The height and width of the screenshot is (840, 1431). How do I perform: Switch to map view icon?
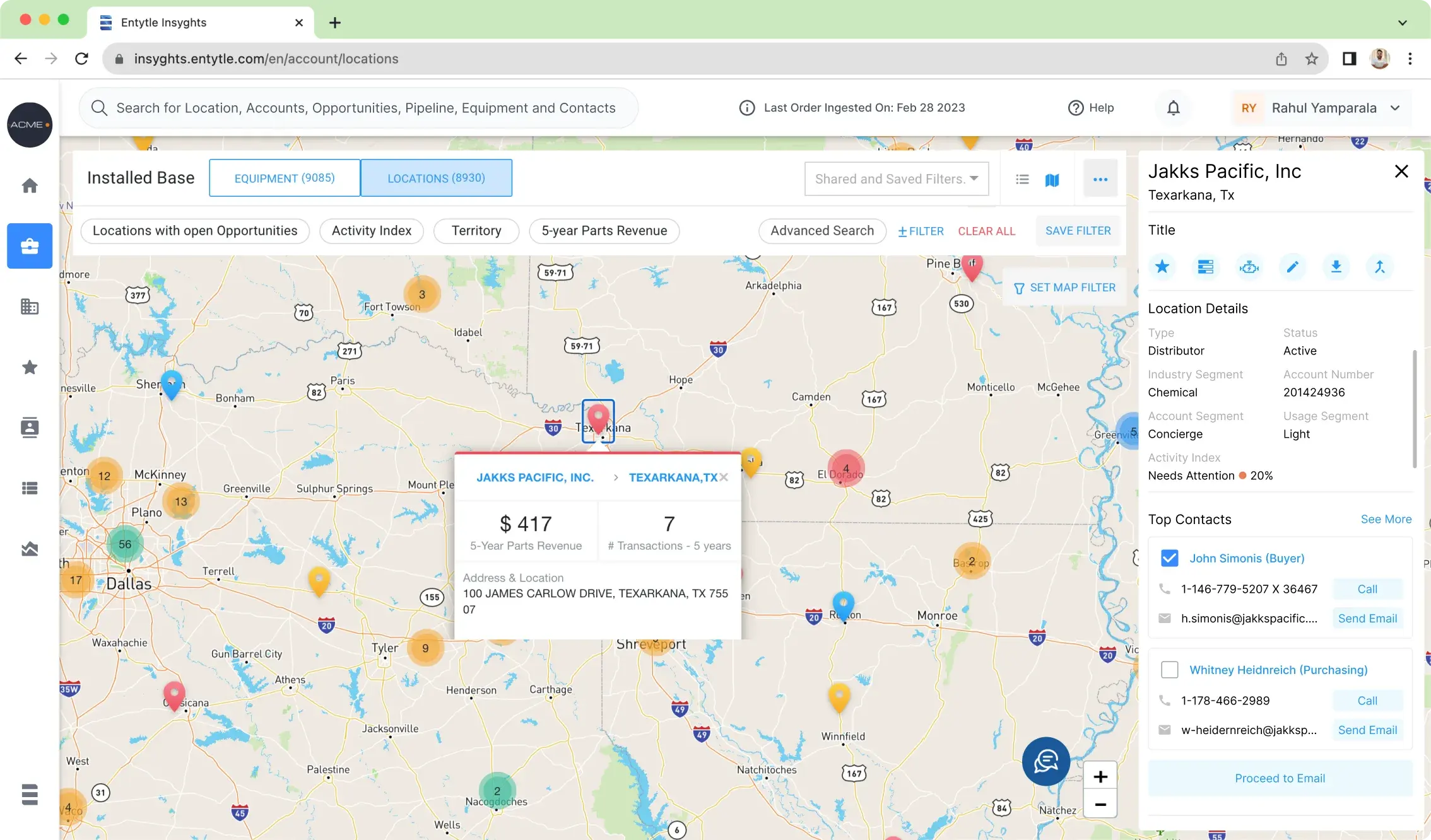1052,180
